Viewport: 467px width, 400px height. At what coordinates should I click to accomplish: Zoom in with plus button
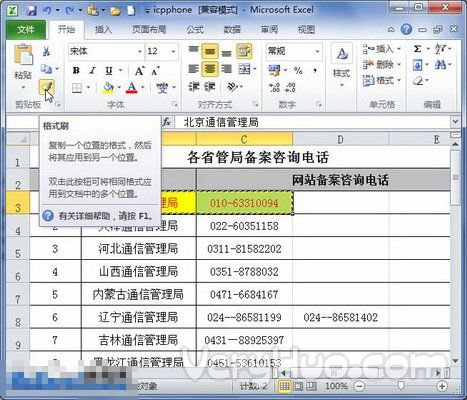click(442, 386)
